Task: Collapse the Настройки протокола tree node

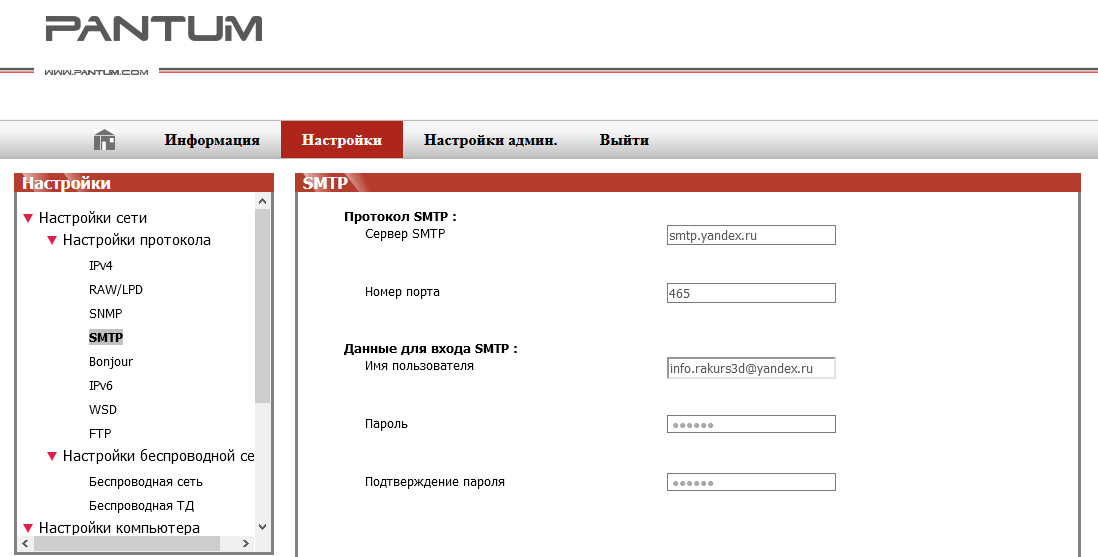Action: pyautogui.click(x=52, y=240)
